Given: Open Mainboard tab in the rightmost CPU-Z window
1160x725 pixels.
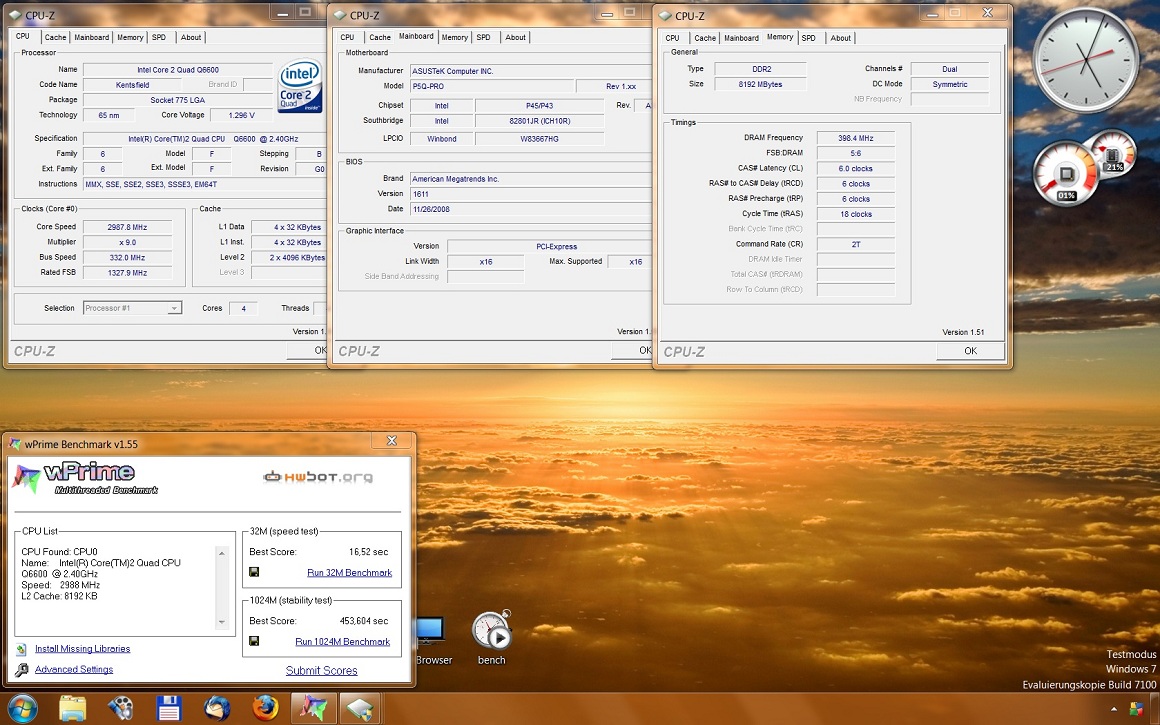Looking at the screenshot, I should pyautogui.click(x=741, y=38).
